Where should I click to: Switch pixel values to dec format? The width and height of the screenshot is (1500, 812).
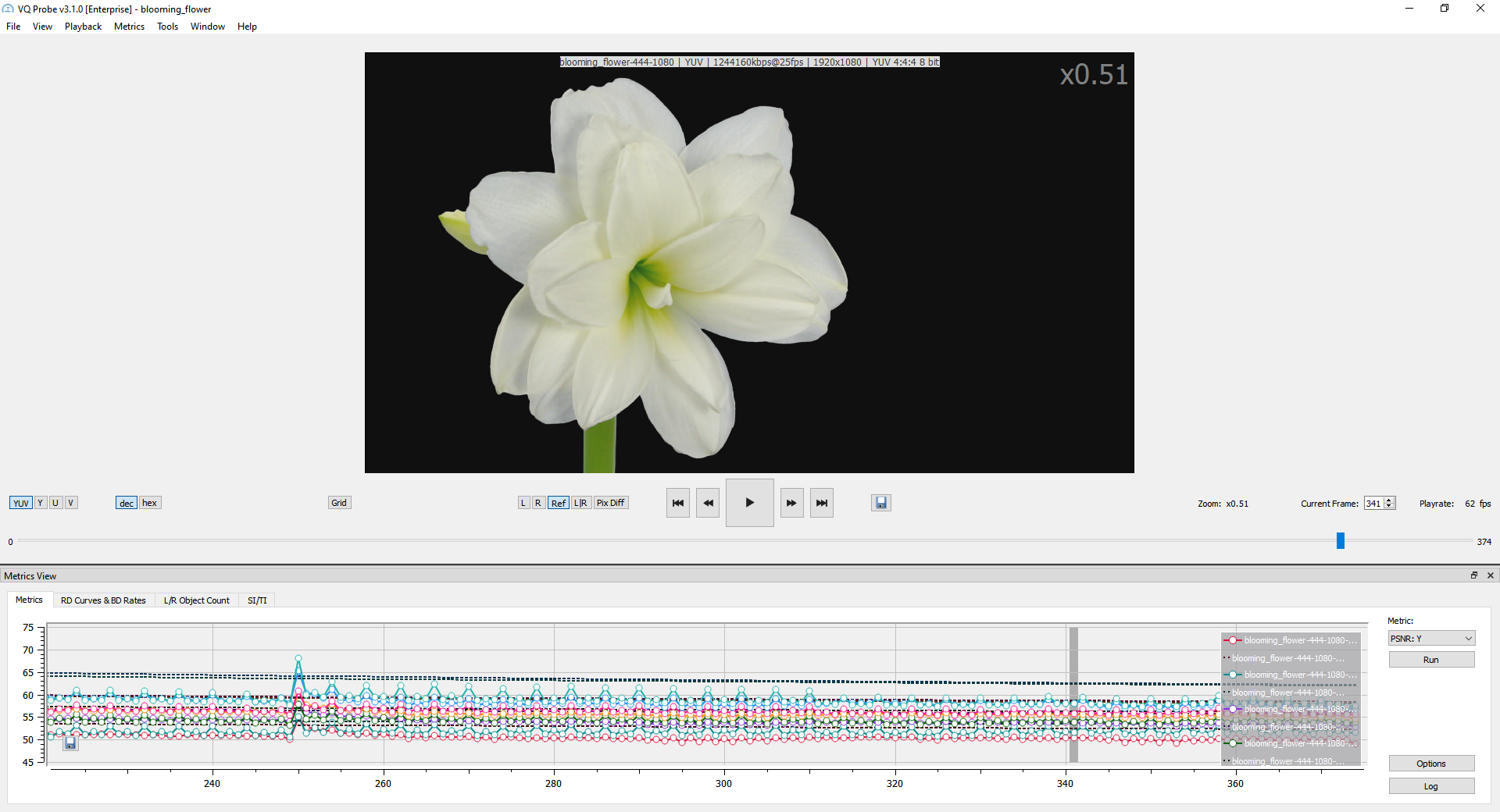coord(127,503)
